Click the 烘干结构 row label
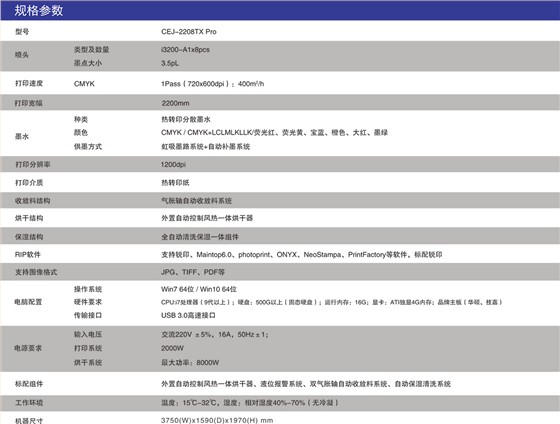The image size is (560, 424). [x=29, y=218]
